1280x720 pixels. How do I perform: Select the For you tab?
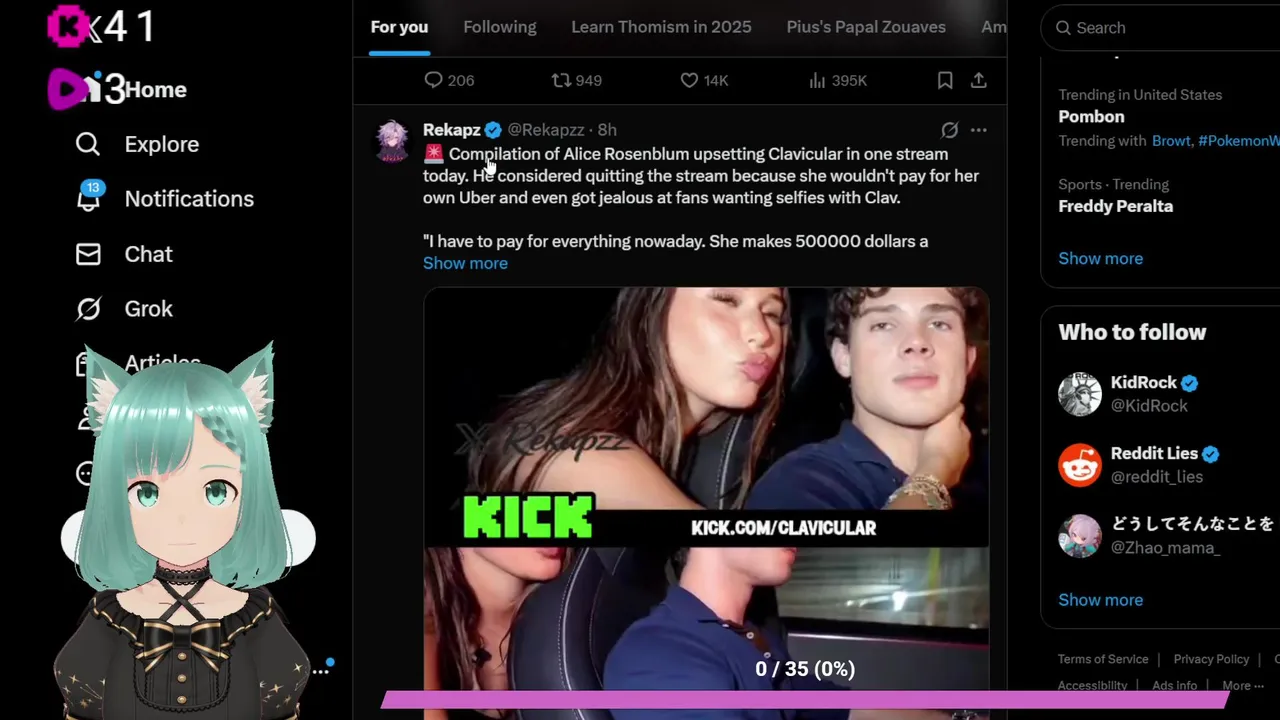tap(399, 27)
